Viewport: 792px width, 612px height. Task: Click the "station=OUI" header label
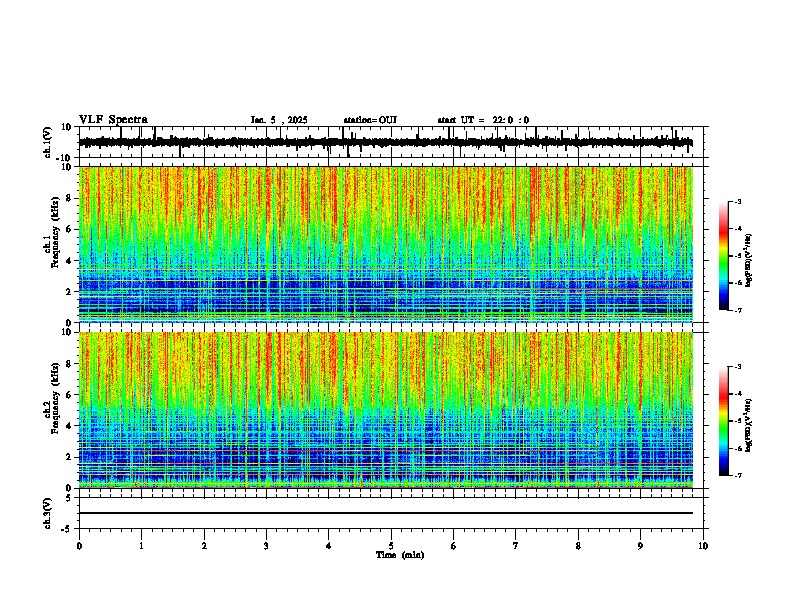point(370,120)
